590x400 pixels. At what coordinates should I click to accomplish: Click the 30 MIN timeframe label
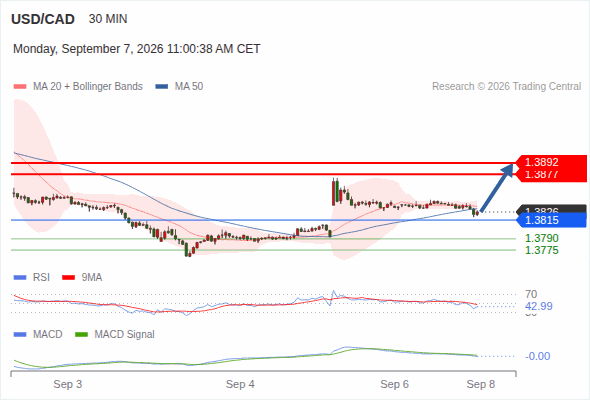click(x=108, y=19)
